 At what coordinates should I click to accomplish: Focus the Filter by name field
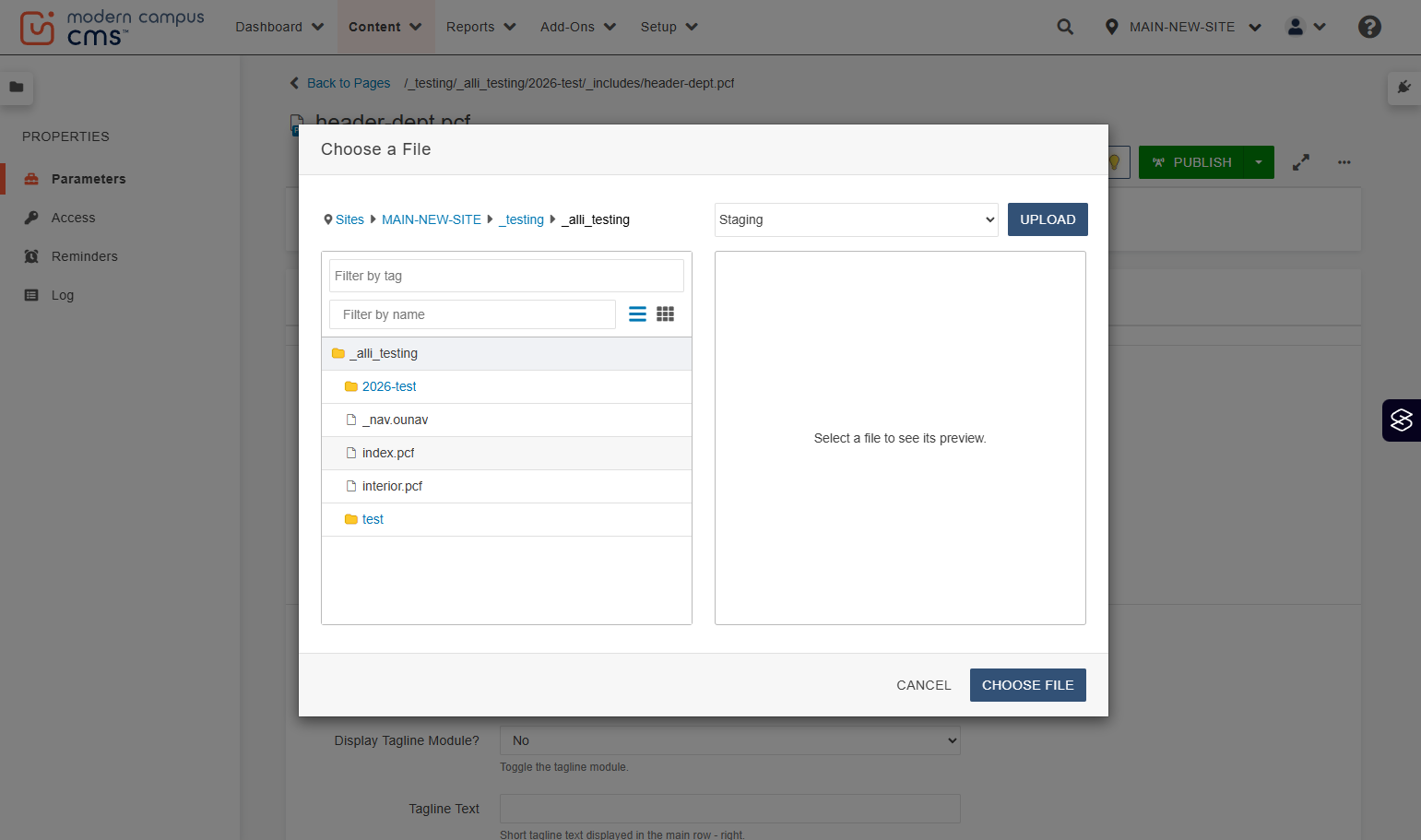pos(472,314)
